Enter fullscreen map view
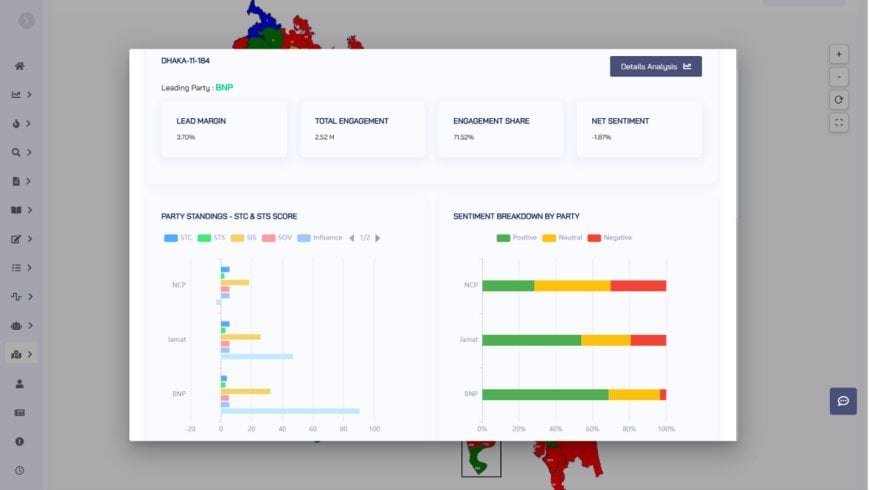The height and width of the screenshot is (490, 870). (839, 123)
